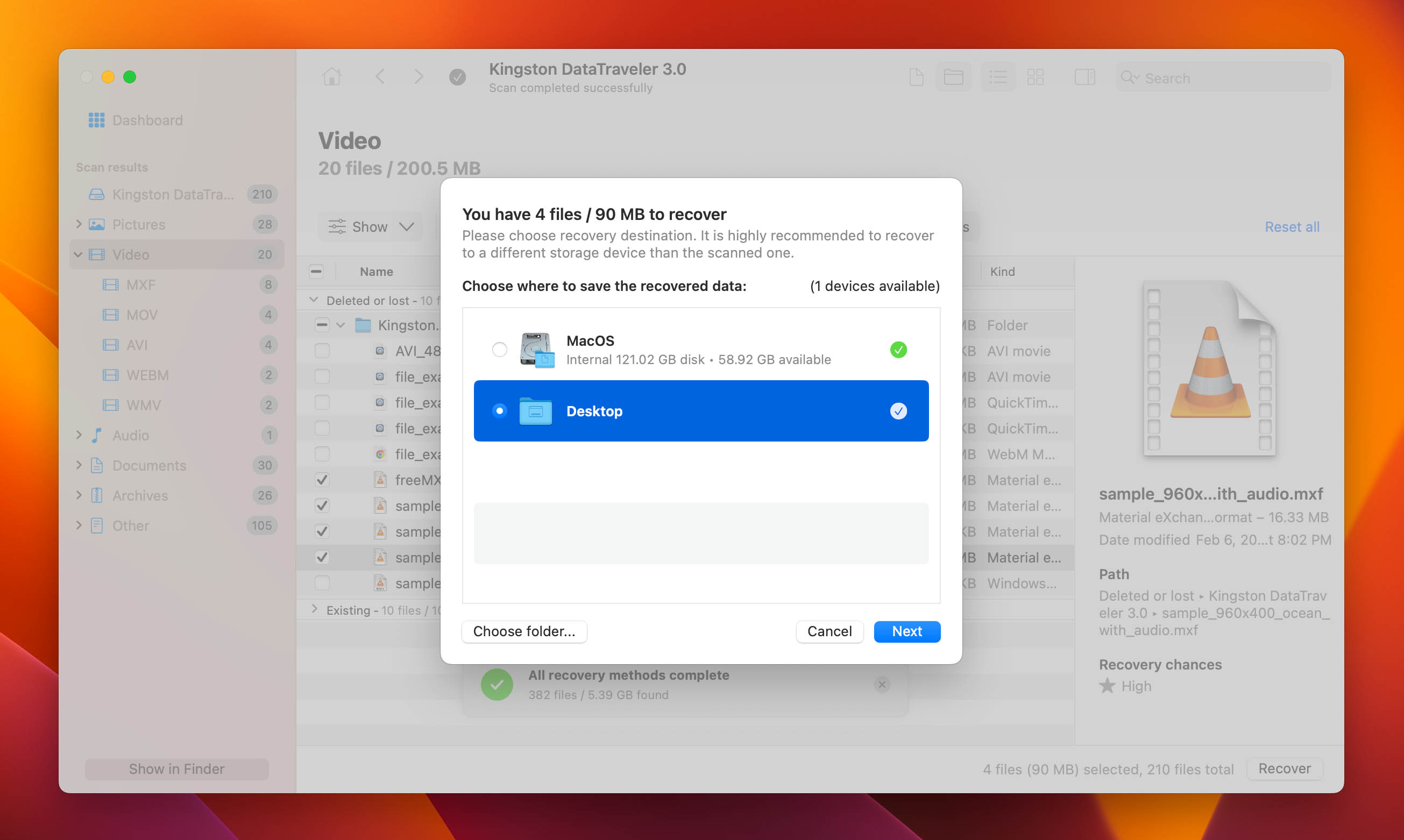1404x840 pixels.
Task: Go forward with the right arrow
Action: [x=419, y=76]
